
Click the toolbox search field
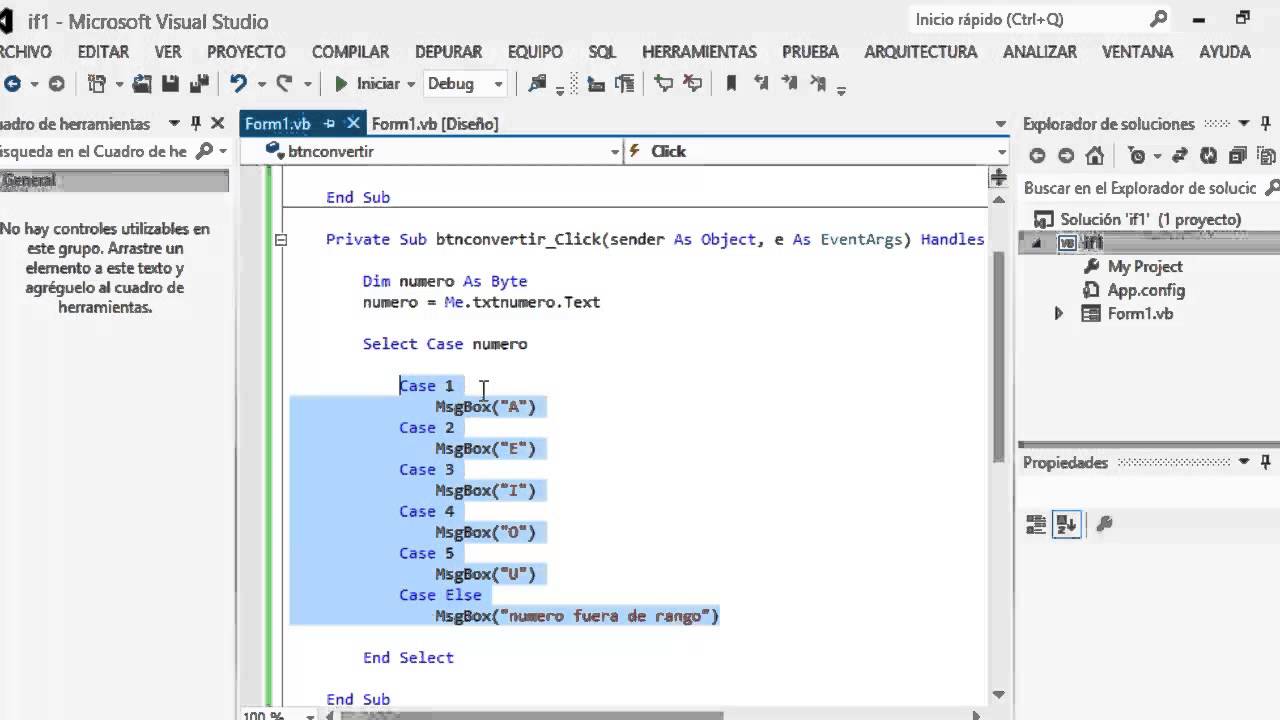click(x=95, y=151)
